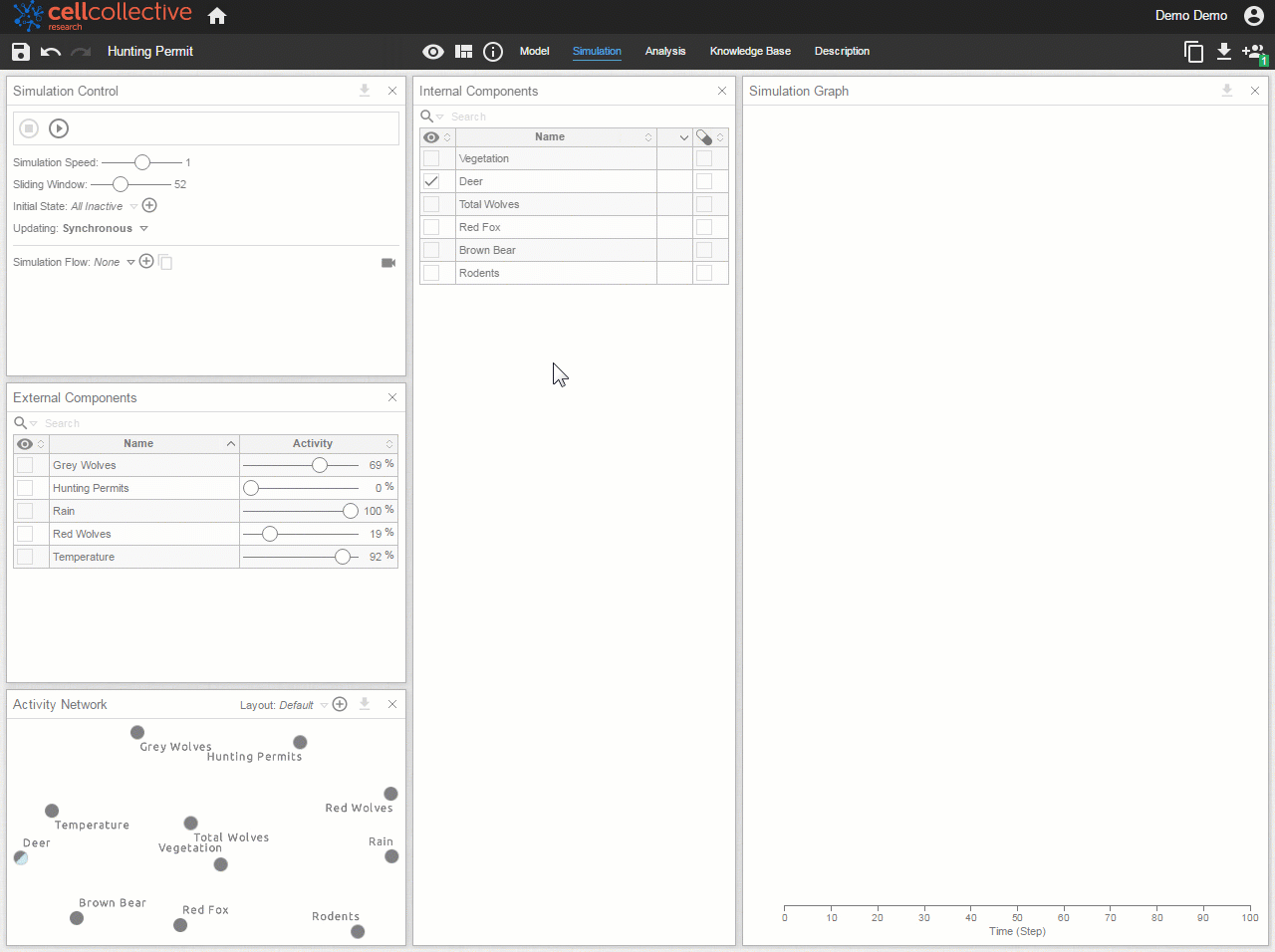The width and height of the screenshot is (1275, 952).
Task: Switch to the Model tab
Action: [x=535, y=52]
